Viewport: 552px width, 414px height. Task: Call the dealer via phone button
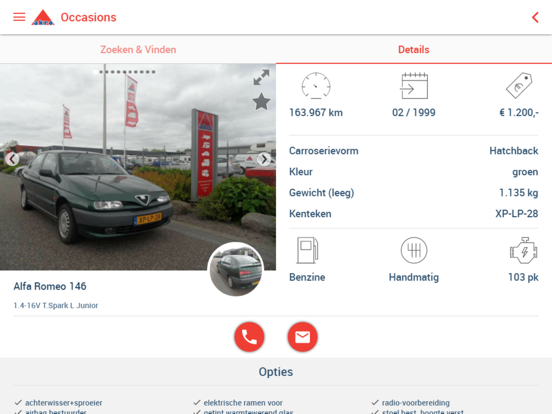[249, 337]
